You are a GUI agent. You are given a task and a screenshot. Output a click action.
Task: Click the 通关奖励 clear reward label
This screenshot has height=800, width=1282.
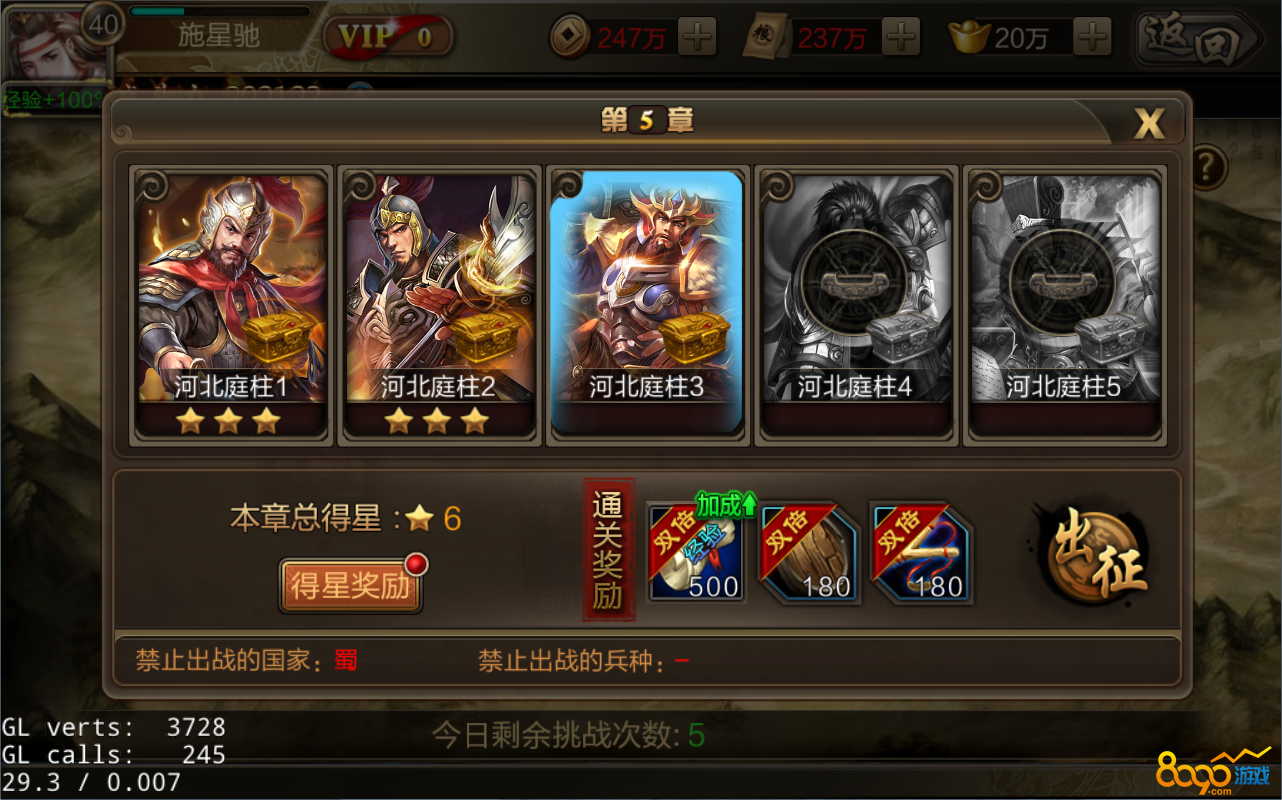tap(608, 549)
